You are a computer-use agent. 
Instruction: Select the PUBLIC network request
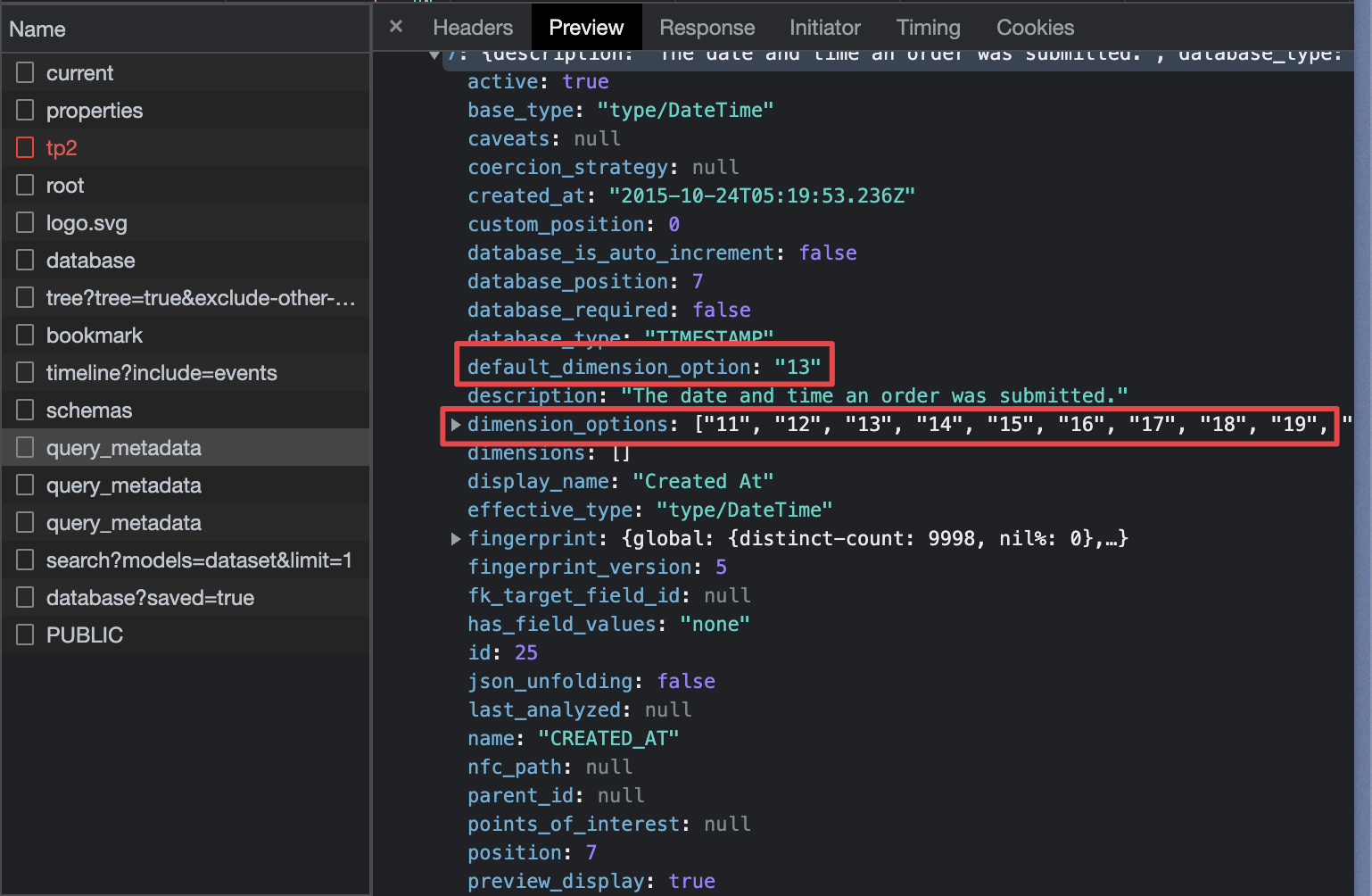(84, 635)
